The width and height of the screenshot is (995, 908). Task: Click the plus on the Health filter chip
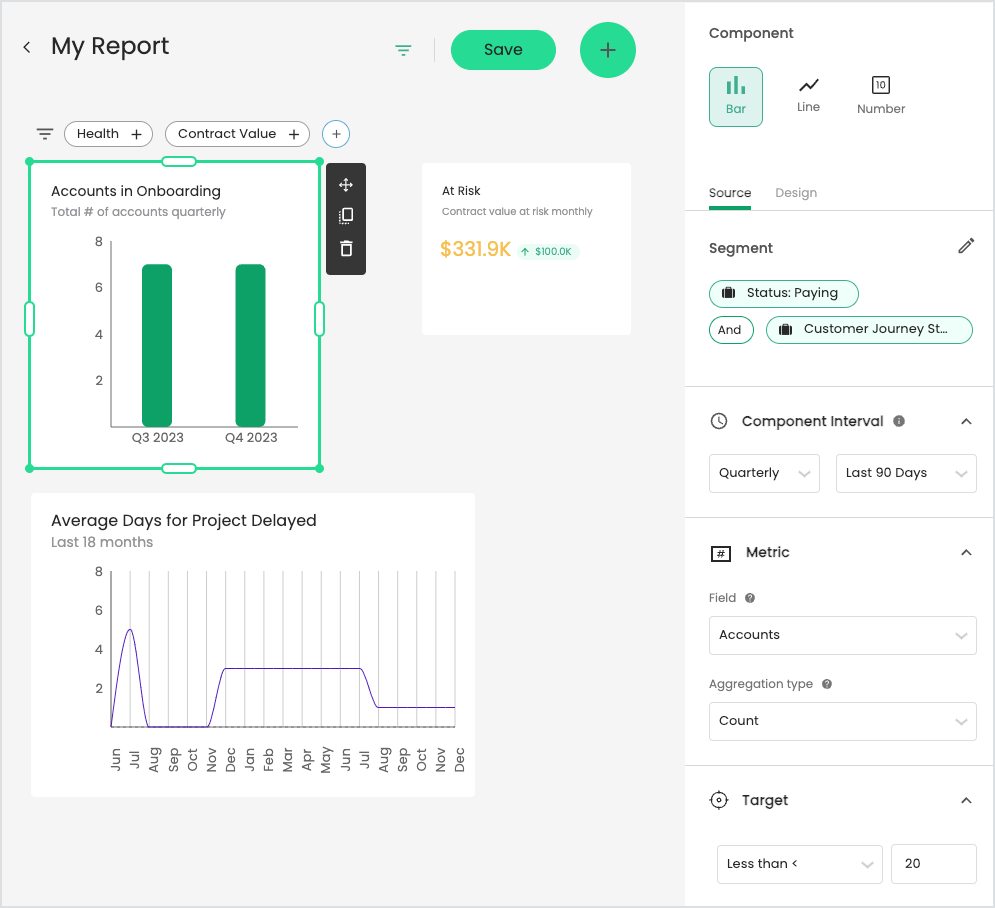click(x=136, y=134)
